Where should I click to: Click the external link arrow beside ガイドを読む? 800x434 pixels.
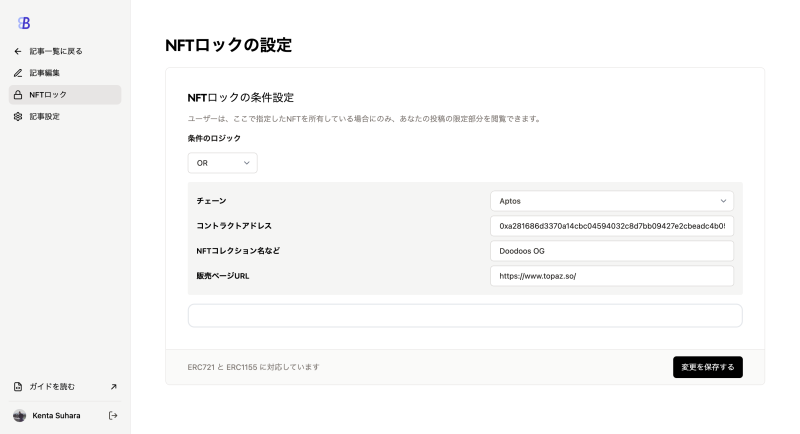pyautogui.click(x=113, y=387)
